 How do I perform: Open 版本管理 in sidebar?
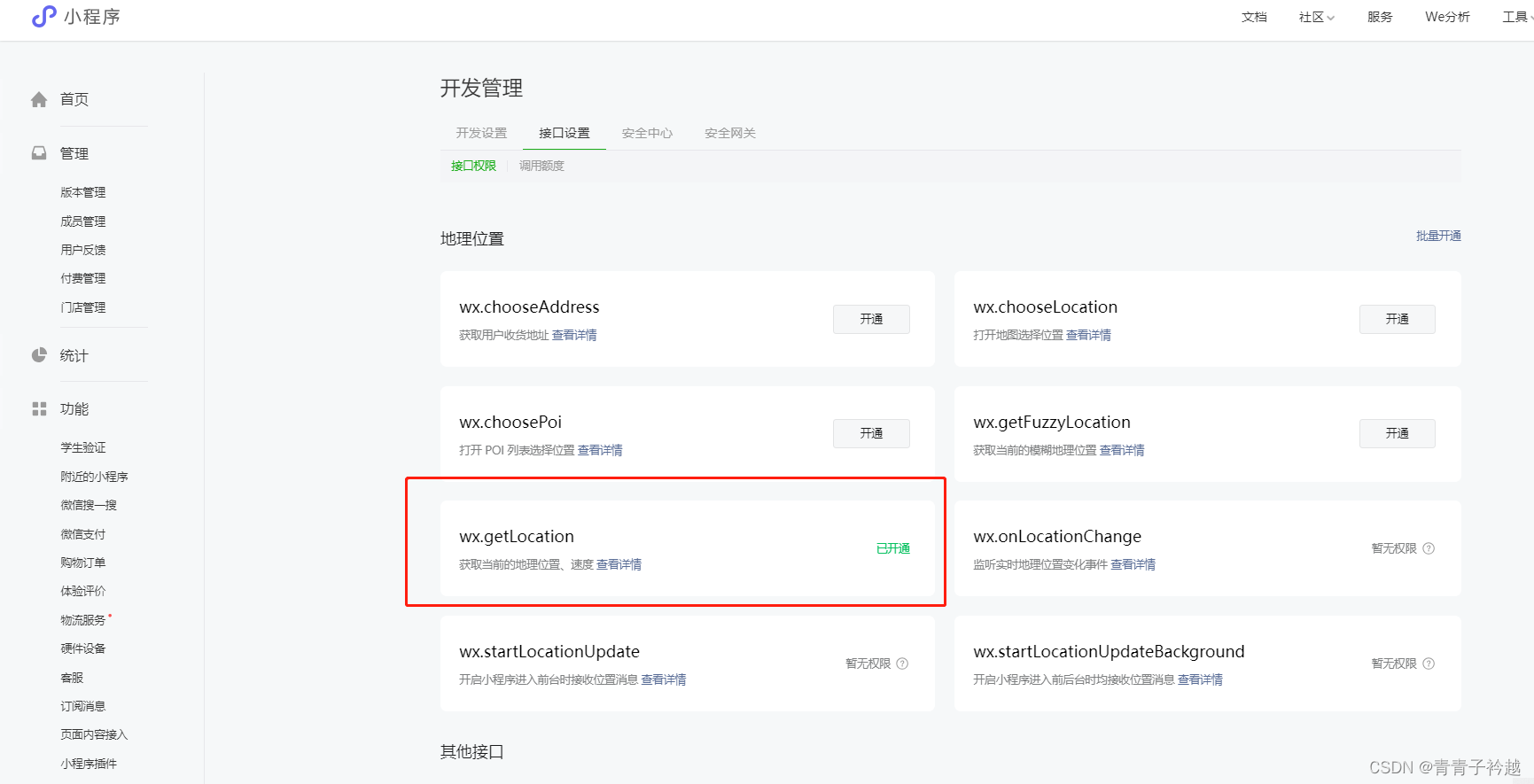pos(83,192)
